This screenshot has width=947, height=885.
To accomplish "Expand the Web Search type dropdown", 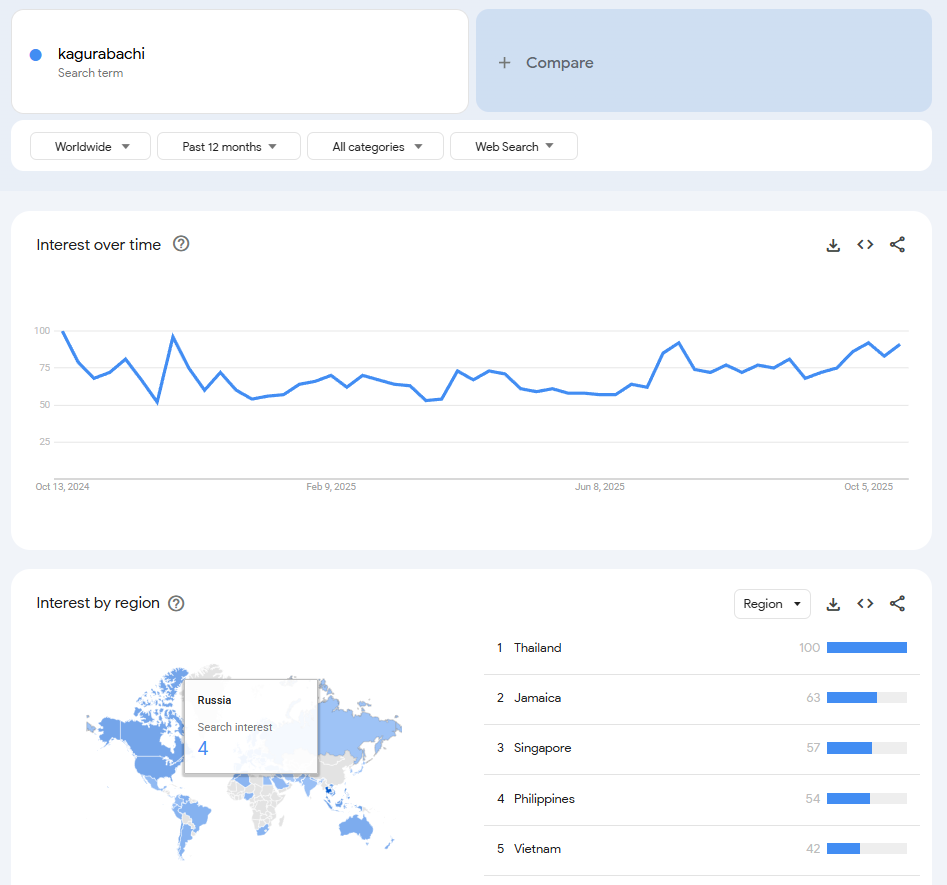I will [514, 147].
